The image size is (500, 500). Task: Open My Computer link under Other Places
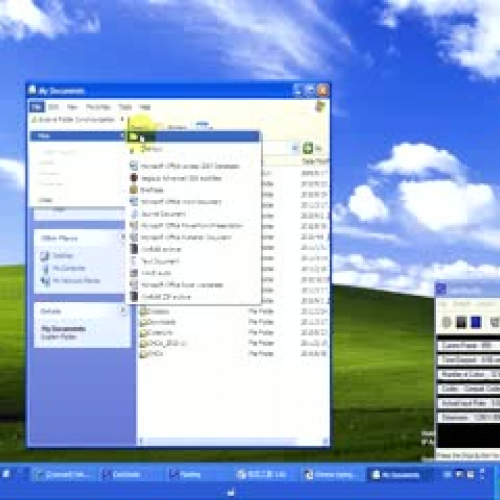(69, 268)
